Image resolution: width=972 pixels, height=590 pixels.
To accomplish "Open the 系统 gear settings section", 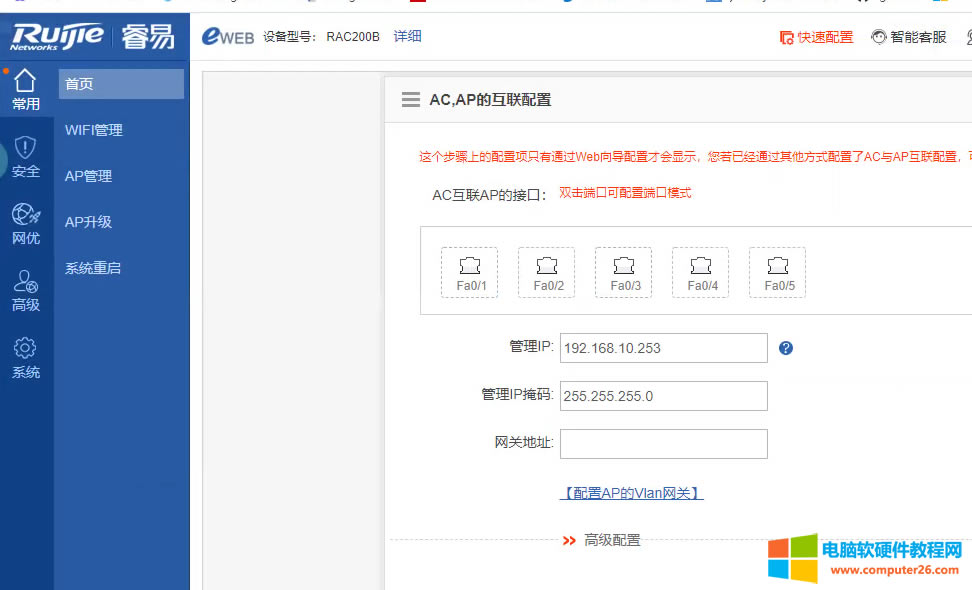I will (x=26, y=357).
